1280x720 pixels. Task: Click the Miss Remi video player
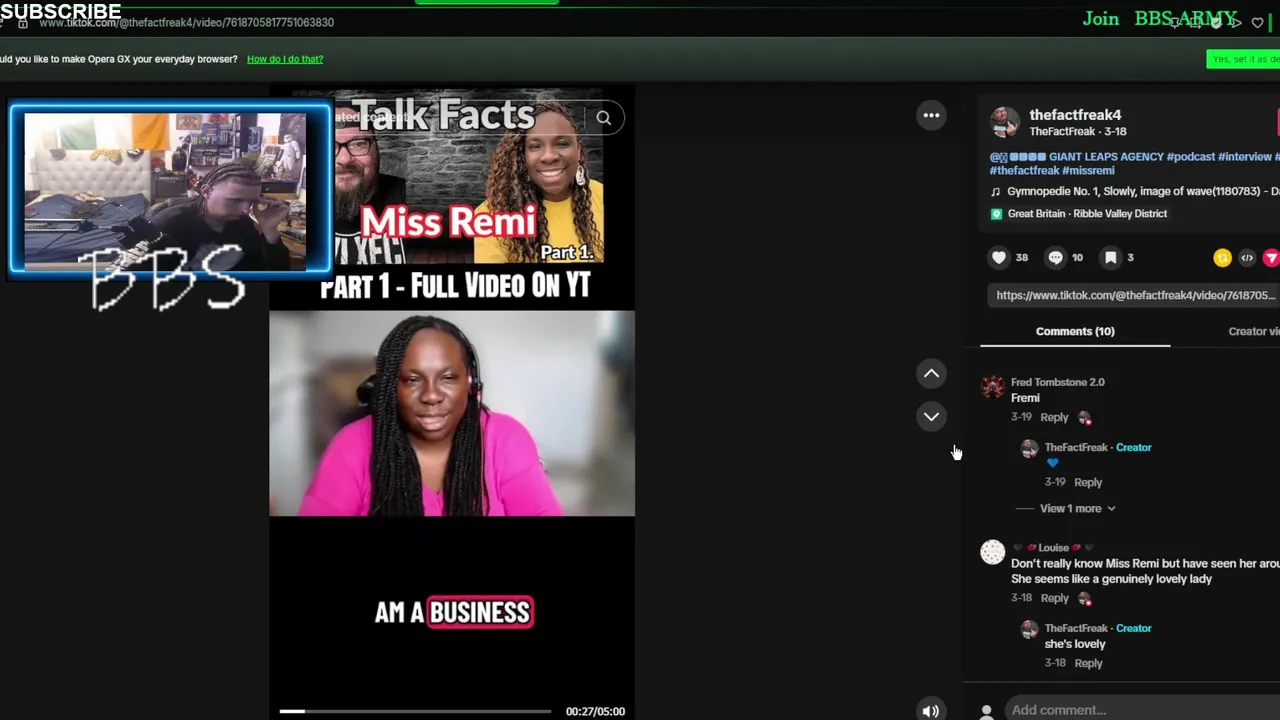[x=451, y=413]
